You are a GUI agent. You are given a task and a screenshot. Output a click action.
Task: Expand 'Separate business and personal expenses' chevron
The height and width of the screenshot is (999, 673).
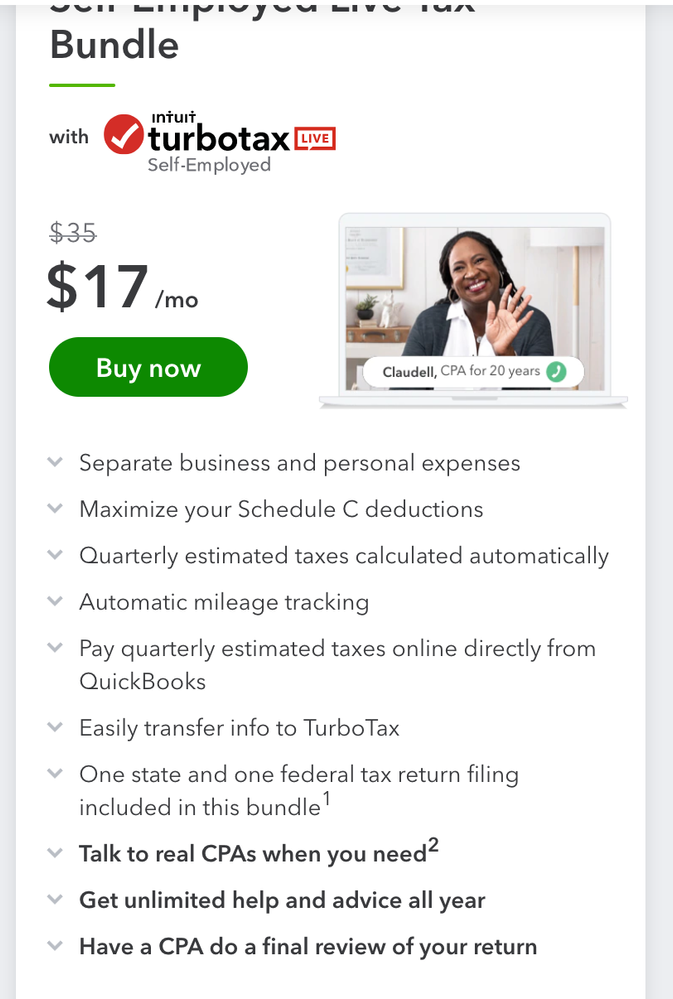pos(56,462)
